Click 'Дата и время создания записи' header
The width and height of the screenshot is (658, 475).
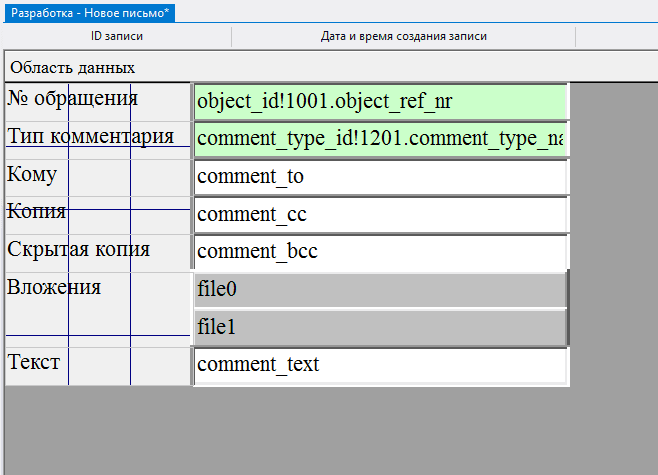pyautogui.click(x=403, y=36)
